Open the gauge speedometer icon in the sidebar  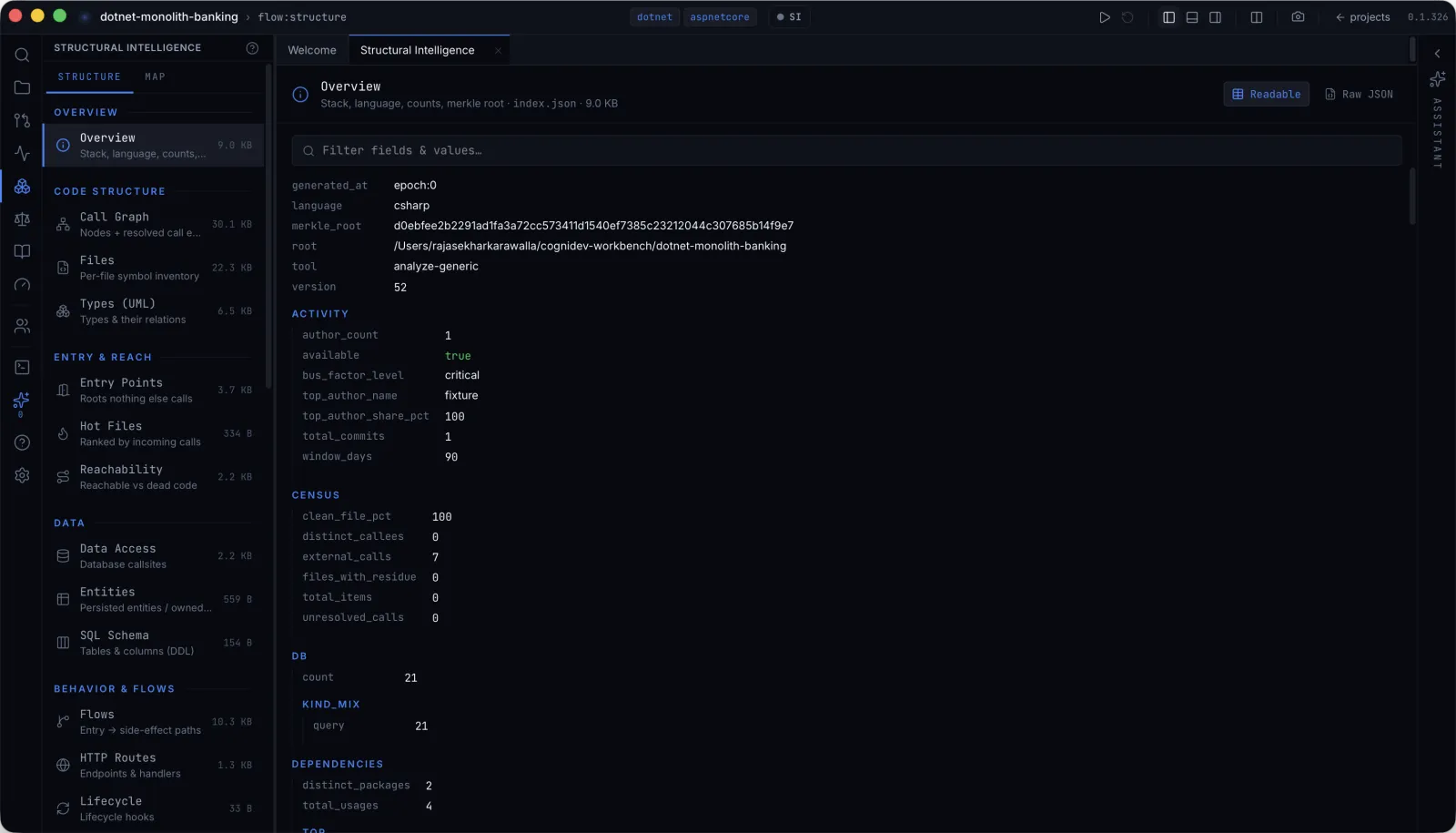click(x=22, y=285)
